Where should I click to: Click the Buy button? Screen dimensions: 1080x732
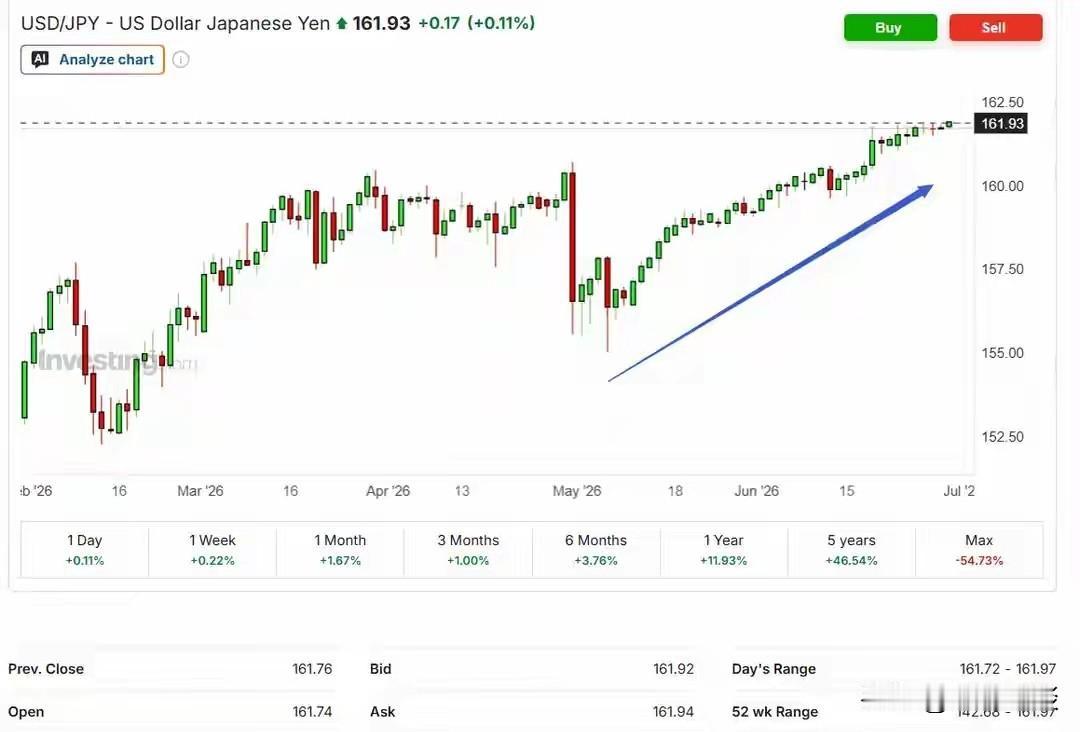point(890,28)
